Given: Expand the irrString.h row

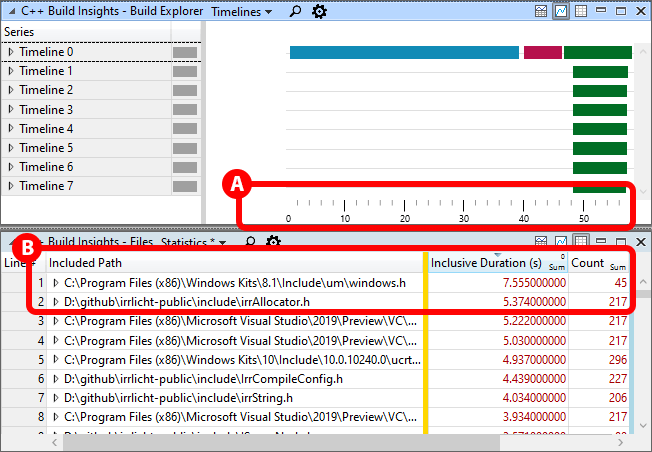Looking at the screenshot, I should click(56, 398).
